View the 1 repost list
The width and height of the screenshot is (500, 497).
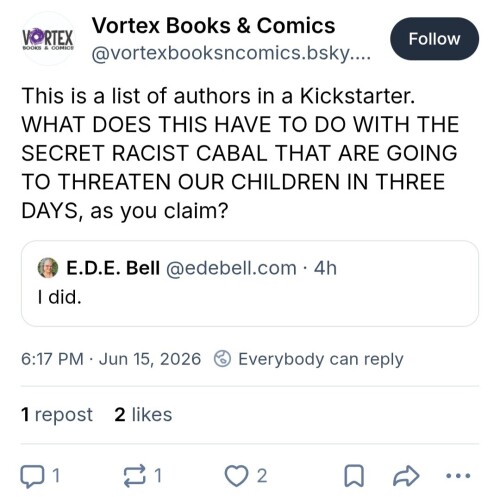(57, 415)
